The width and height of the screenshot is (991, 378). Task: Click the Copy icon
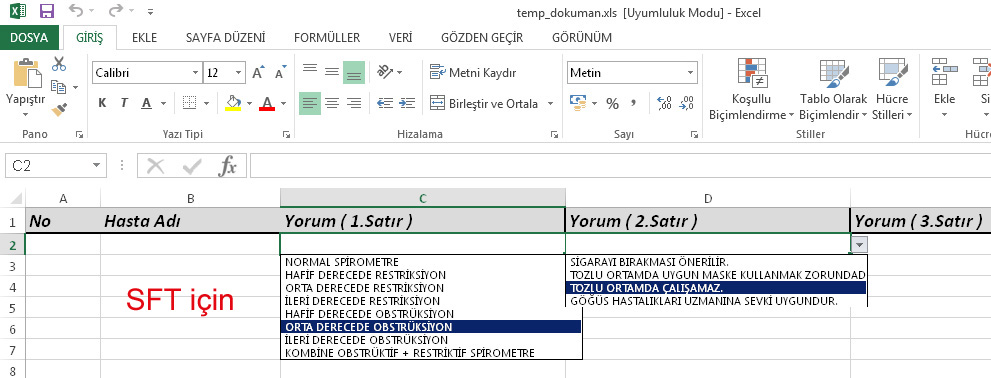tap(59, 87)
